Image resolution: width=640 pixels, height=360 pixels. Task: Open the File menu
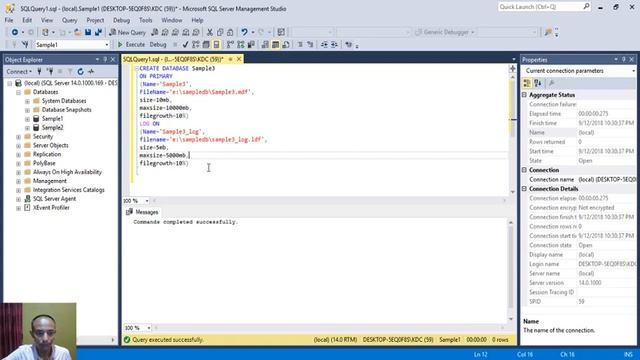click(9, 20)
